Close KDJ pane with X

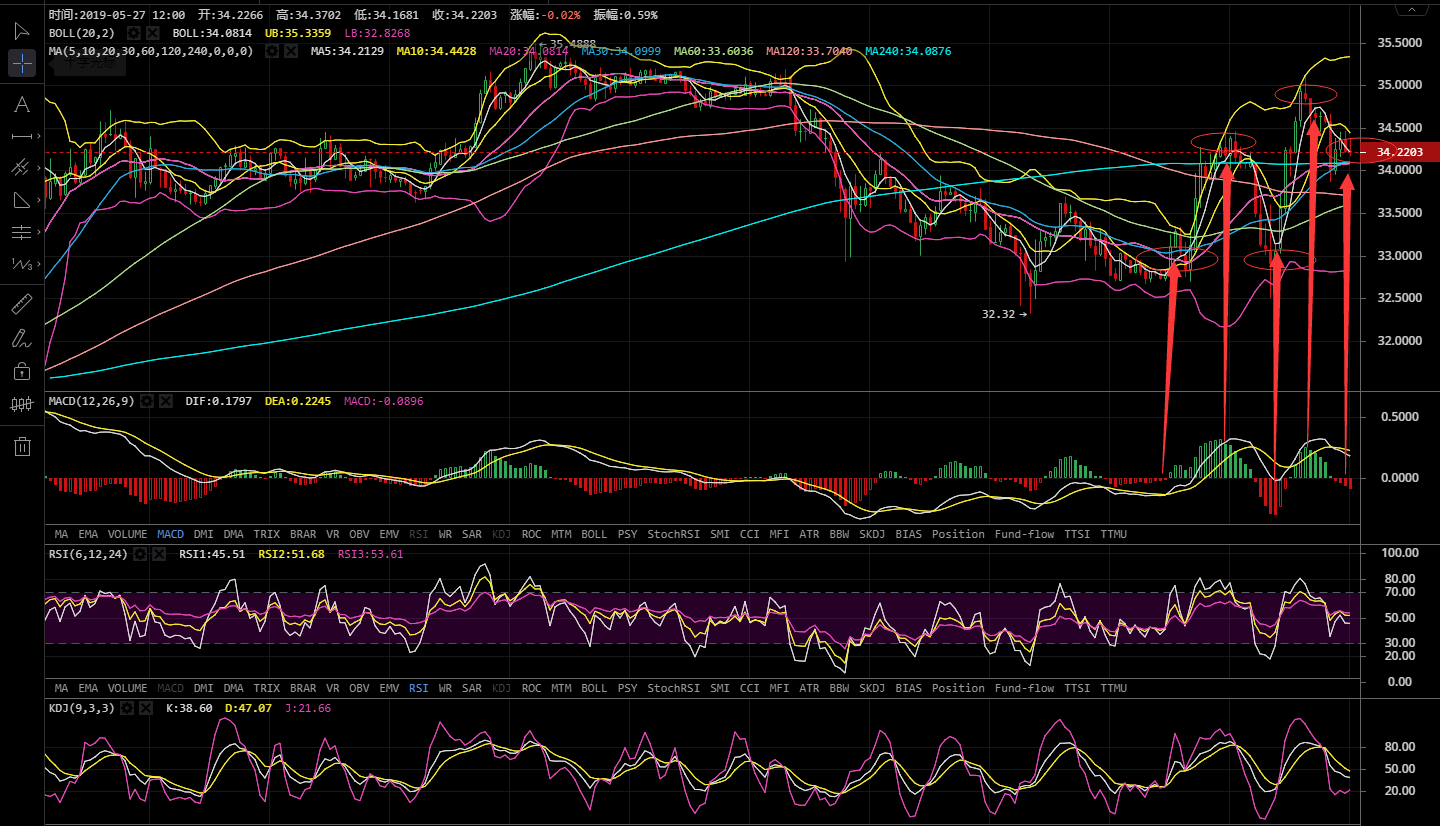click(148, 707)
